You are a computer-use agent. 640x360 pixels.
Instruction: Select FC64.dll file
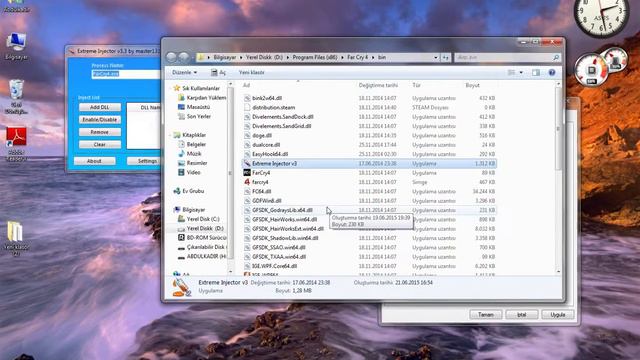point(262,191)
